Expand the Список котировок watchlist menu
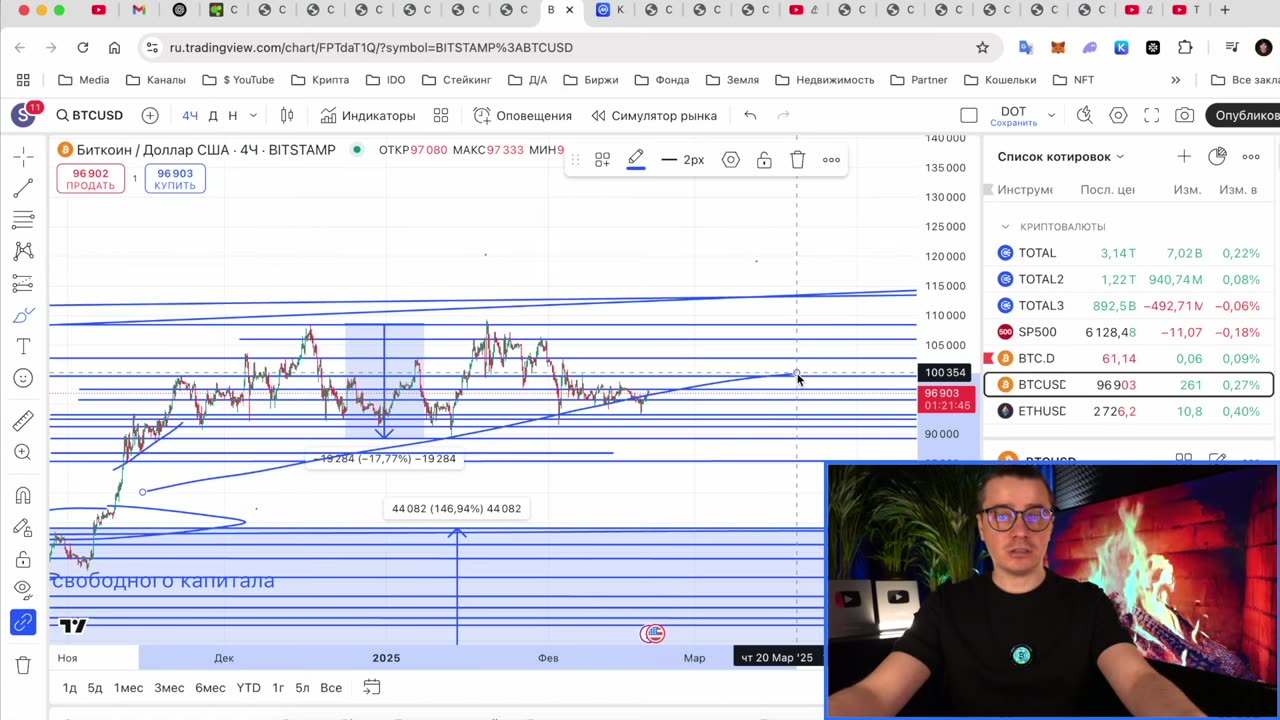The width and height of the screenshot is (1280, 720). point(1061,156)
